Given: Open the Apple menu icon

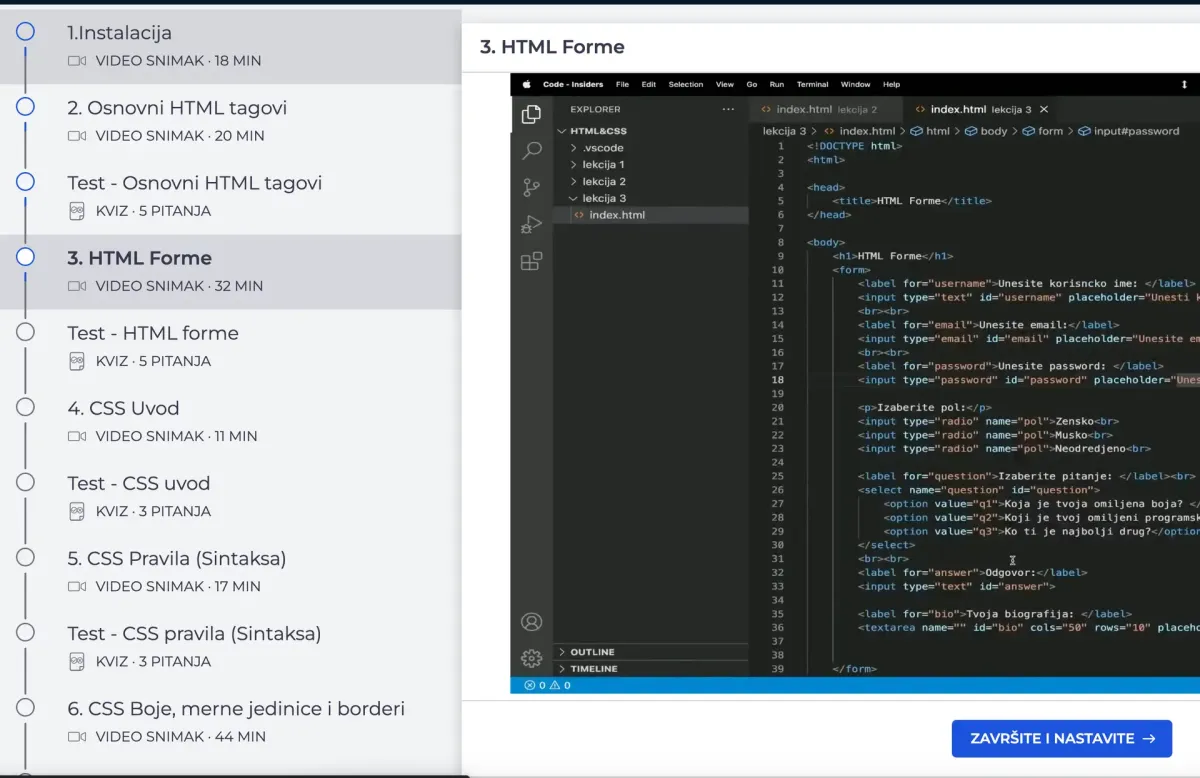Looking at the screenshot, I should pyautogui.click(x=525, y=85).
